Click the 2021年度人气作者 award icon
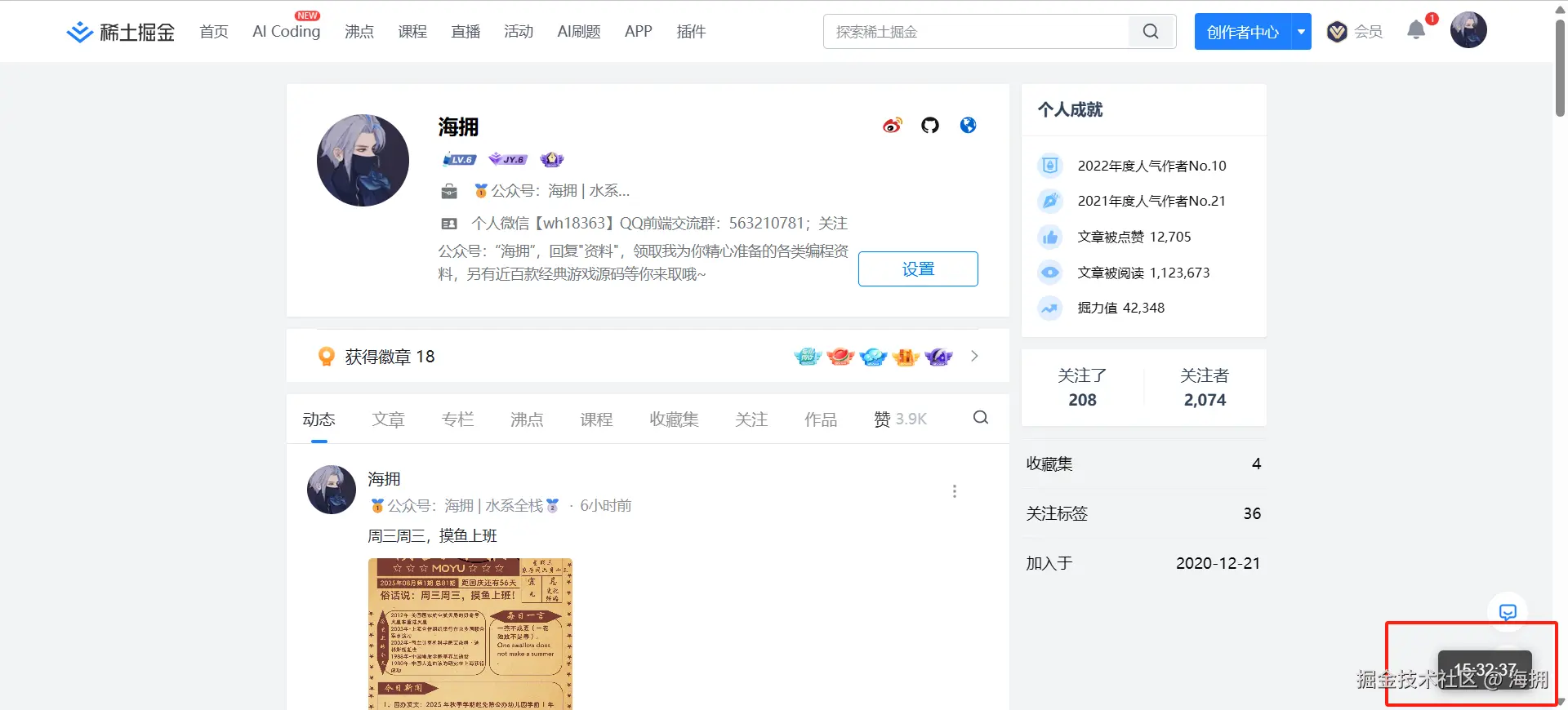1568x710 pixels. (1050, 201)
